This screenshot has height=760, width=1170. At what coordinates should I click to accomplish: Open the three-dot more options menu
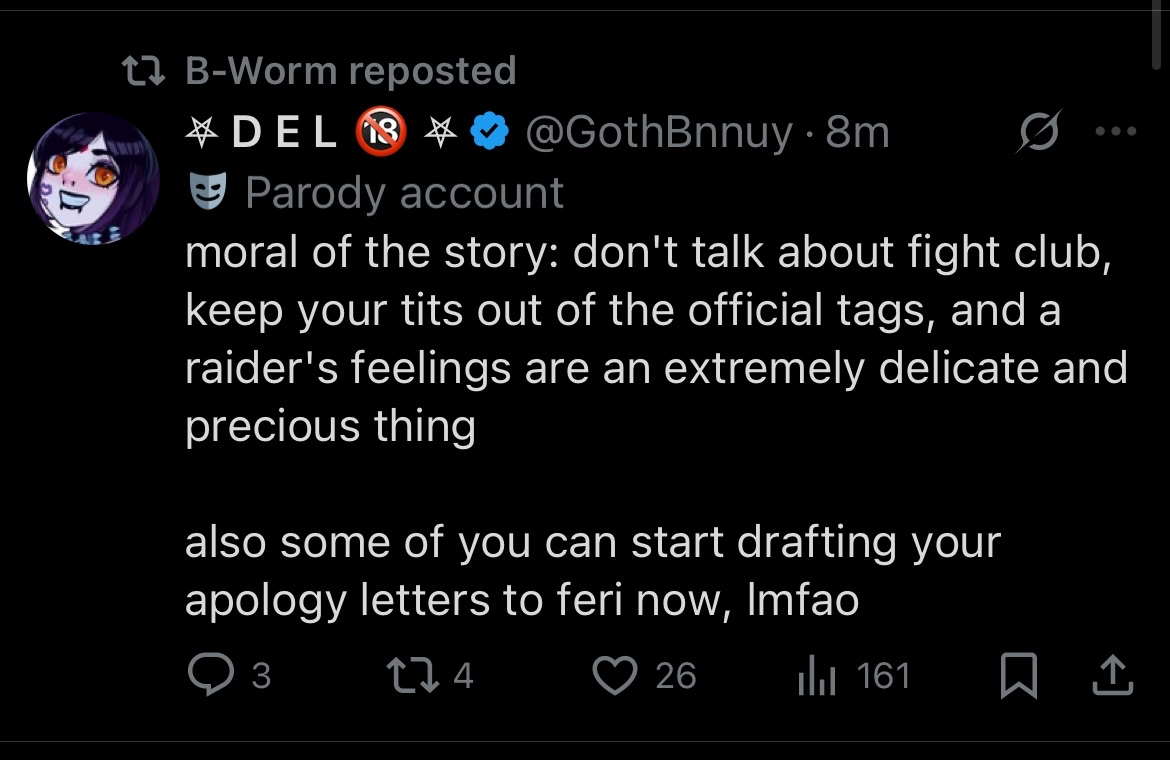[x=1116, y=131]
